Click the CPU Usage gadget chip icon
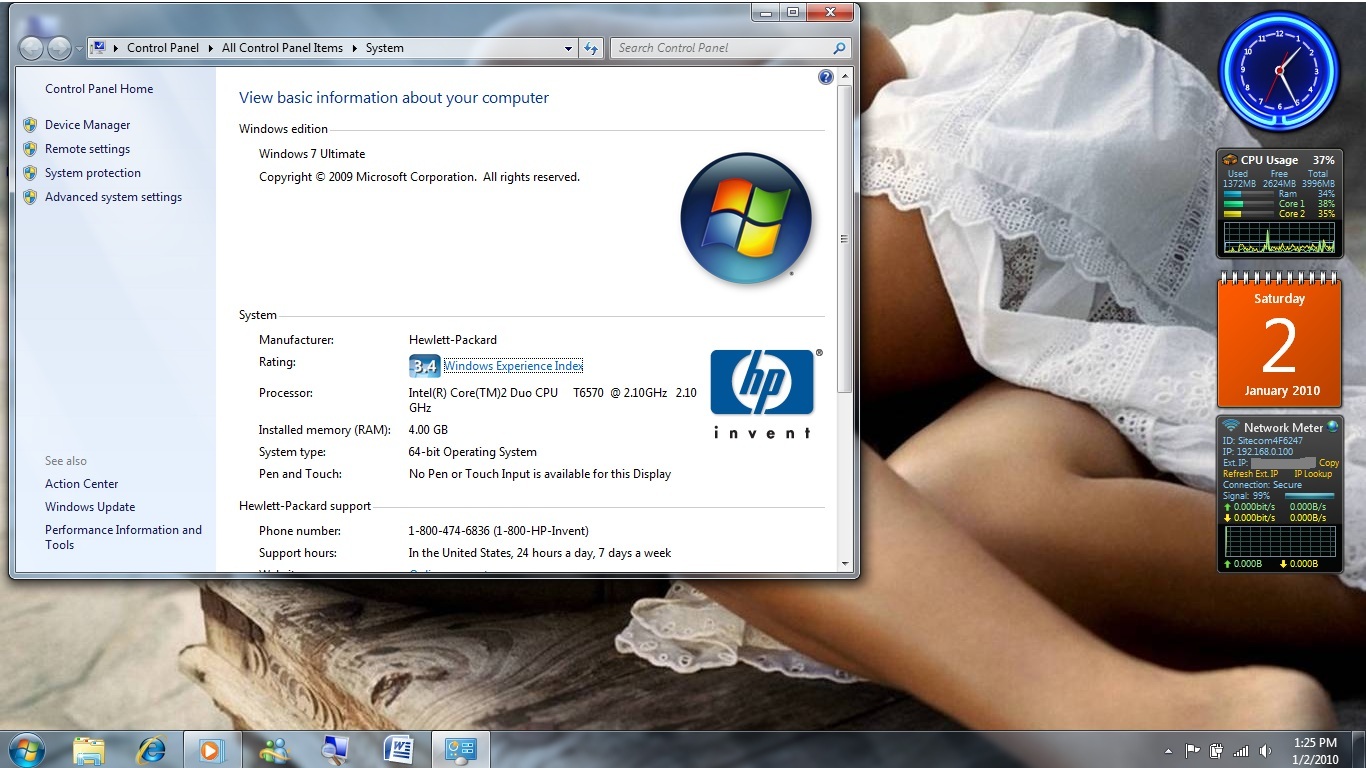The image size is (1366, 768). pyautogui.click(x=1230, y=160)
